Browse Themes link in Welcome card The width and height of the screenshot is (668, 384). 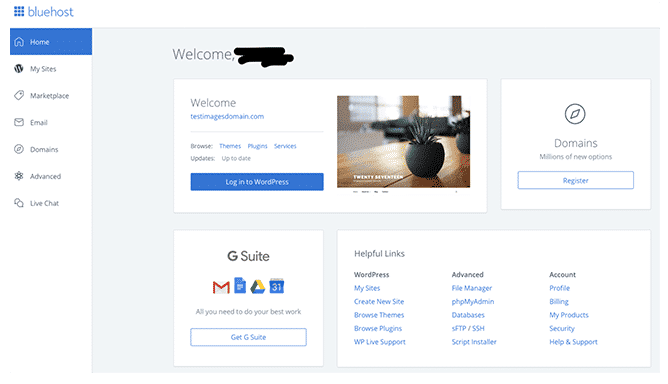pyautogui.click(x=230, y=146)
